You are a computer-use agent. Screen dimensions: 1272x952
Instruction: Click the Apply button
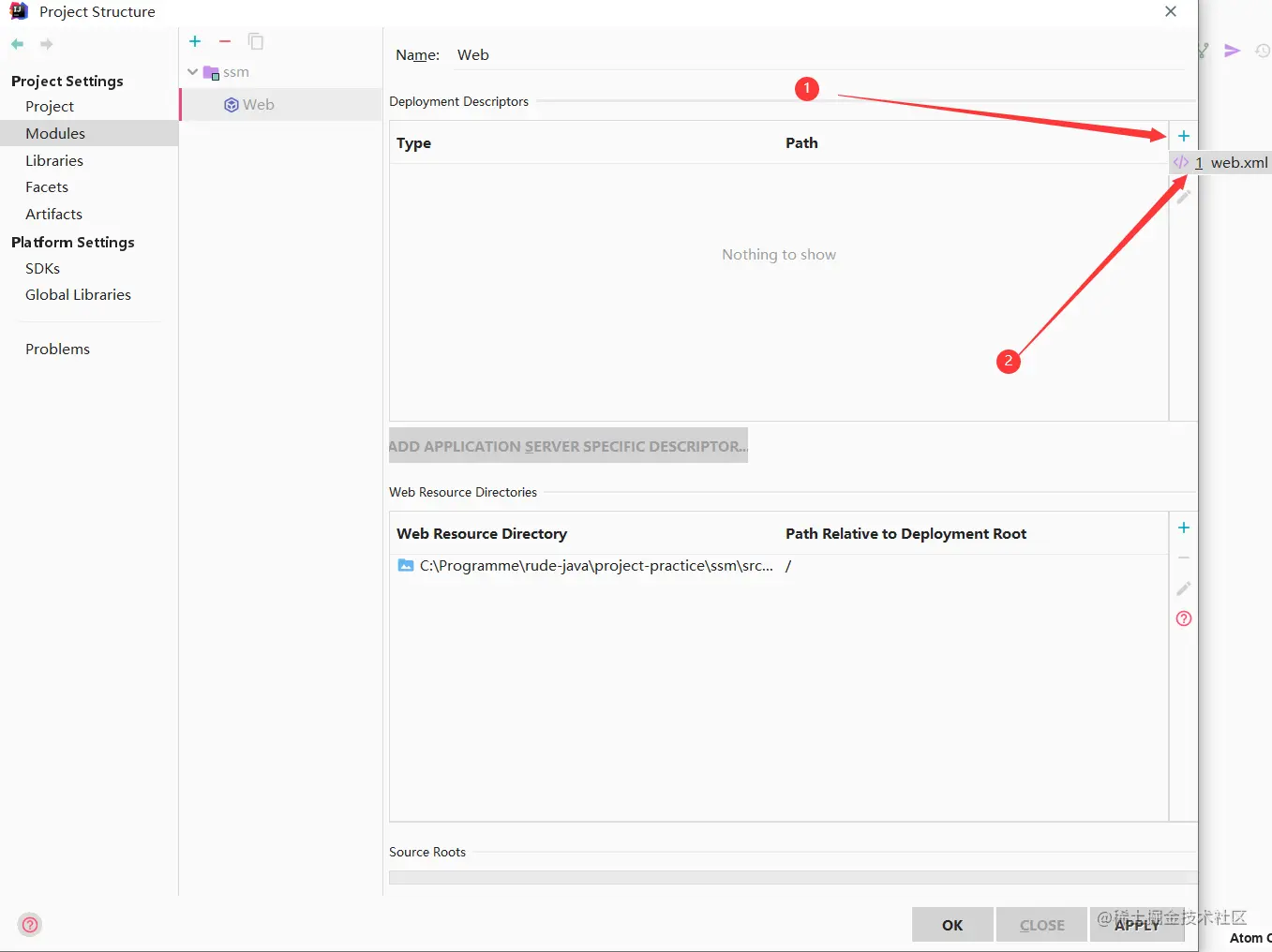(1137, 925)
